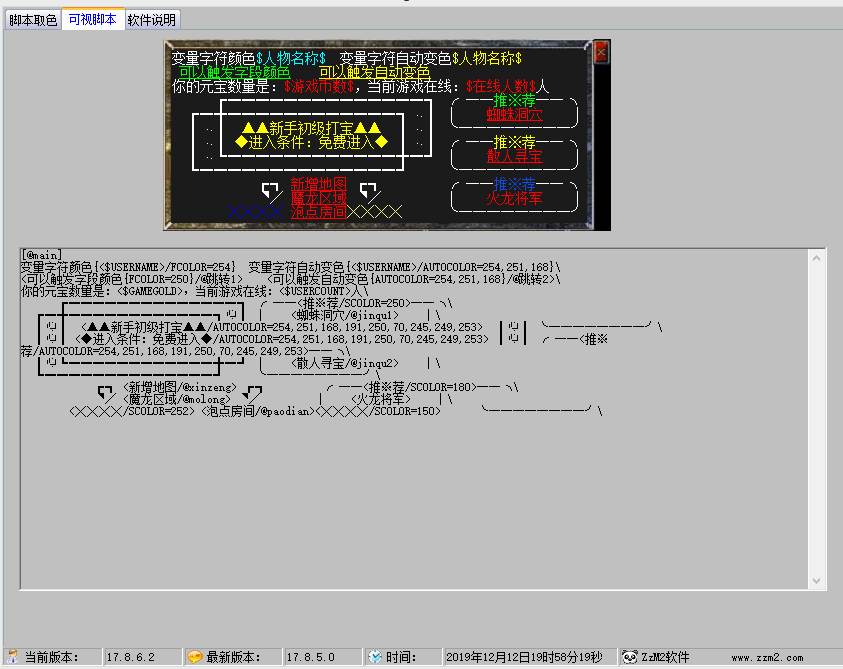Open the 软件说明 tab
Viewport: 843px width, 669px height.
click(152, 20)
